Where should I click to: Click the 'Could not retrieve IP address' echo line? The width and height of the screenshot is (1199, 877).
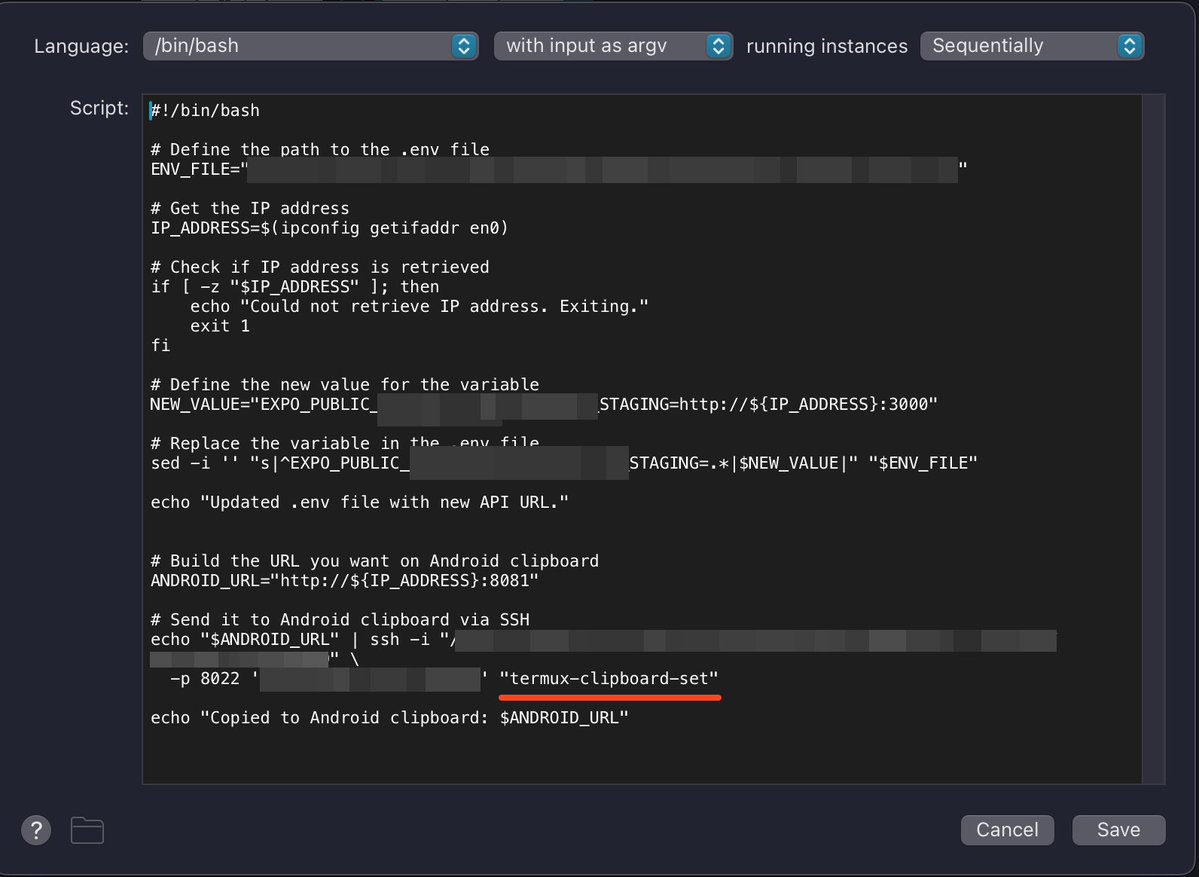419,307
